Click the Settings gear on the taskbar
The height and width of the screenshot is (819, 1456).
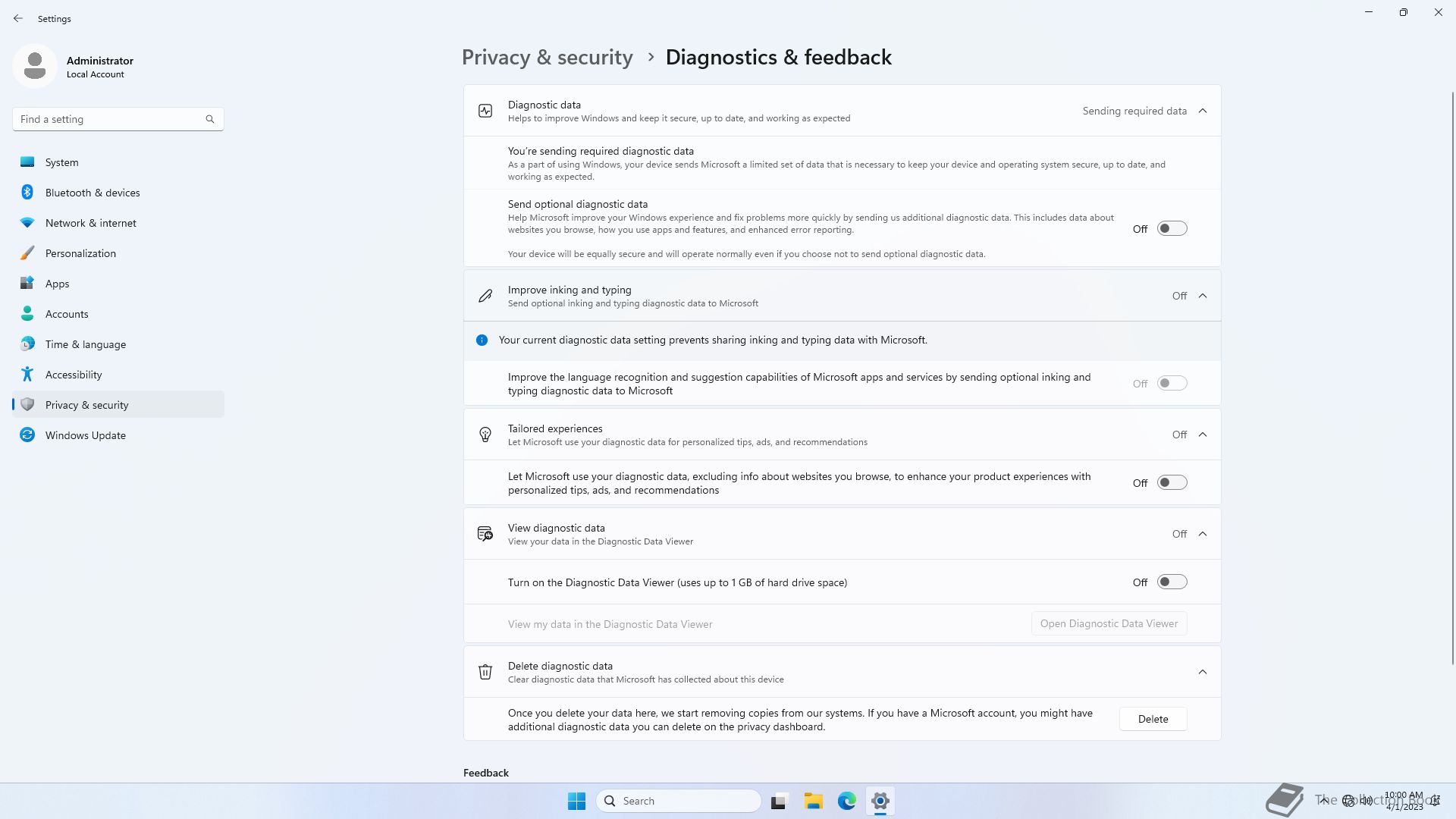click(x=880, y=801)
